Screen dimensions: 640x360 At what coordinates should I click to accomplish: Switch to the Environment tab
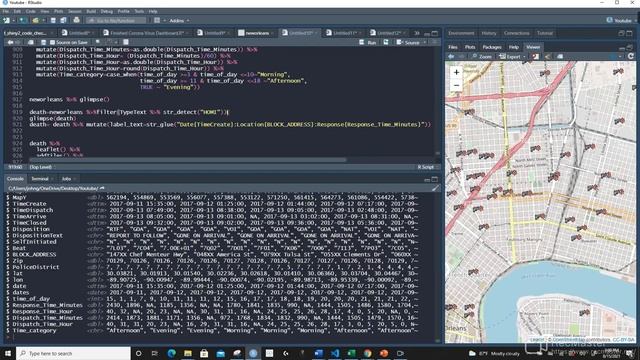461,33
